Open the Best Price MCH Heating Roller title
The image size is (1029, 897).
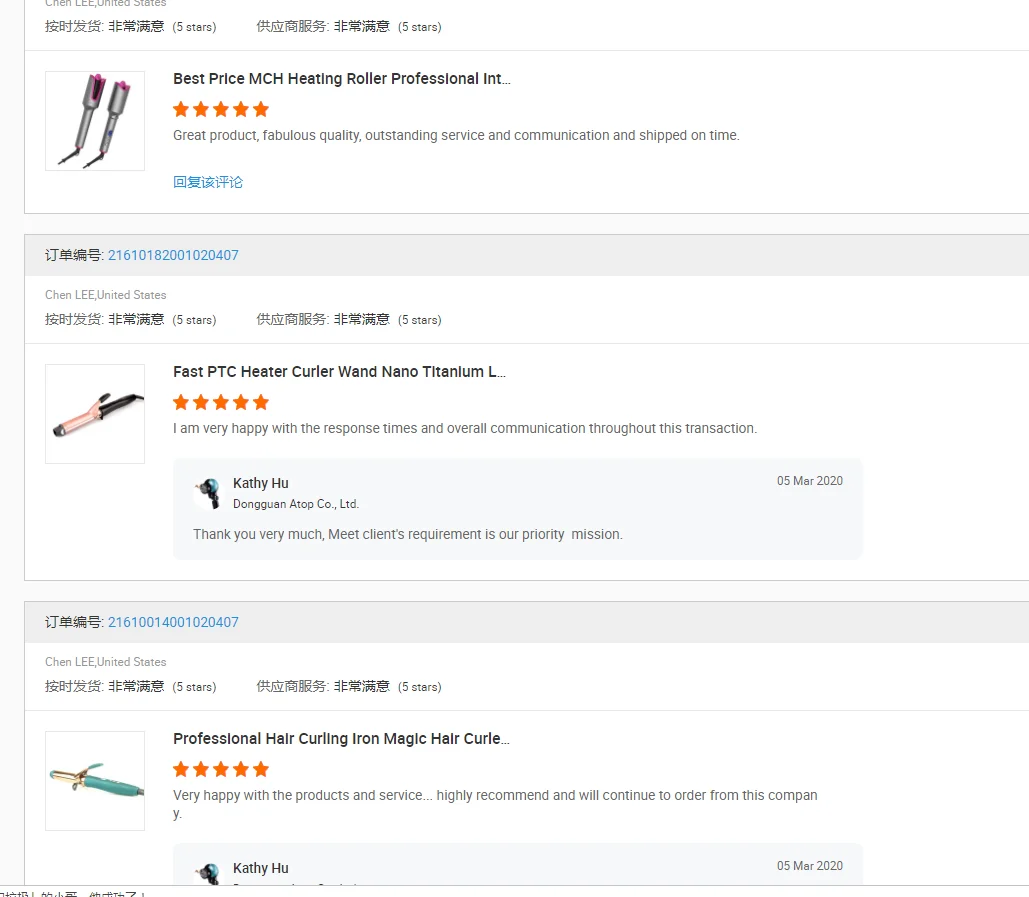click(341, 79)
